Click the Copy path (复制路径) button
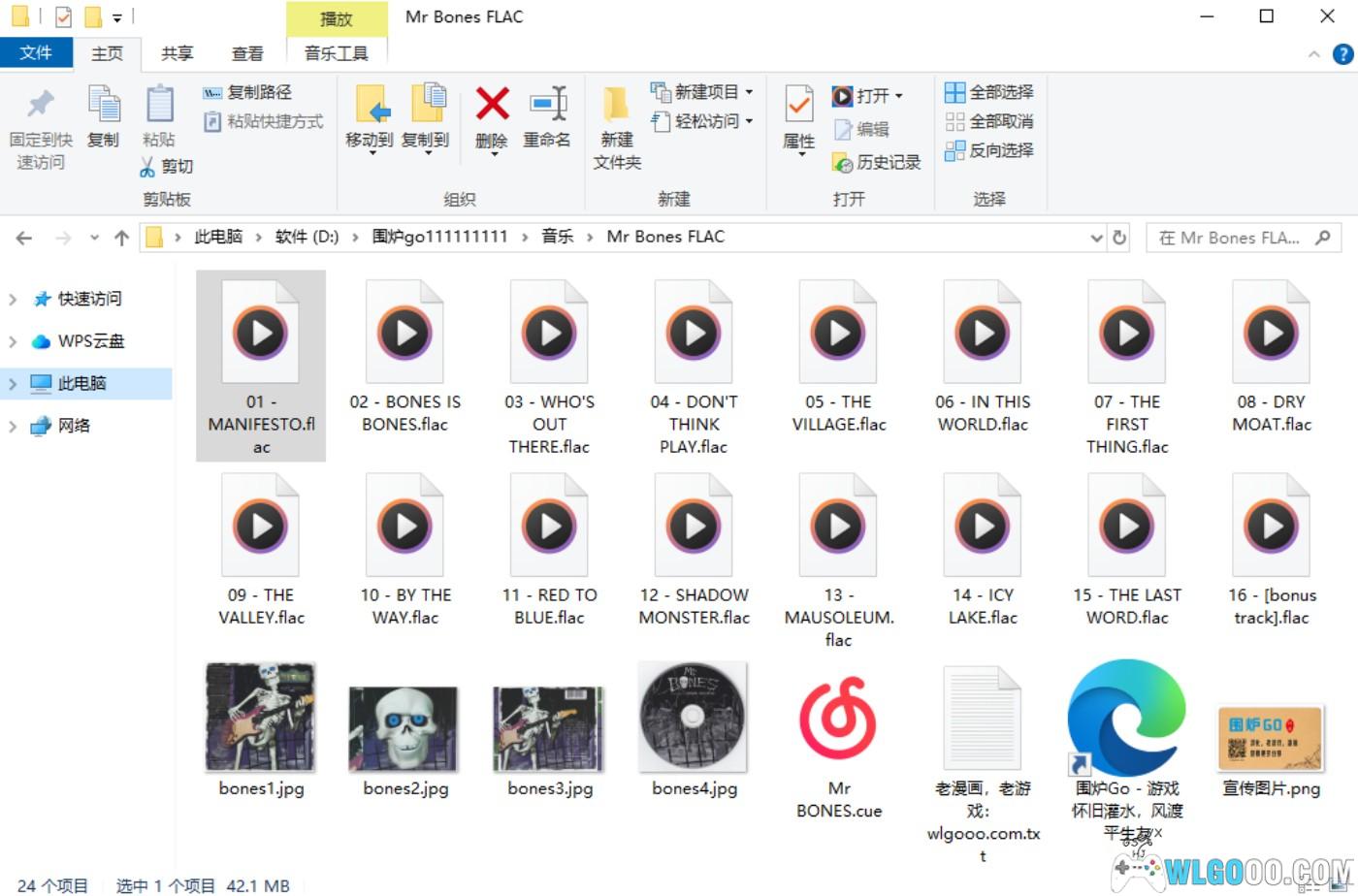 [x=248, y=92]
